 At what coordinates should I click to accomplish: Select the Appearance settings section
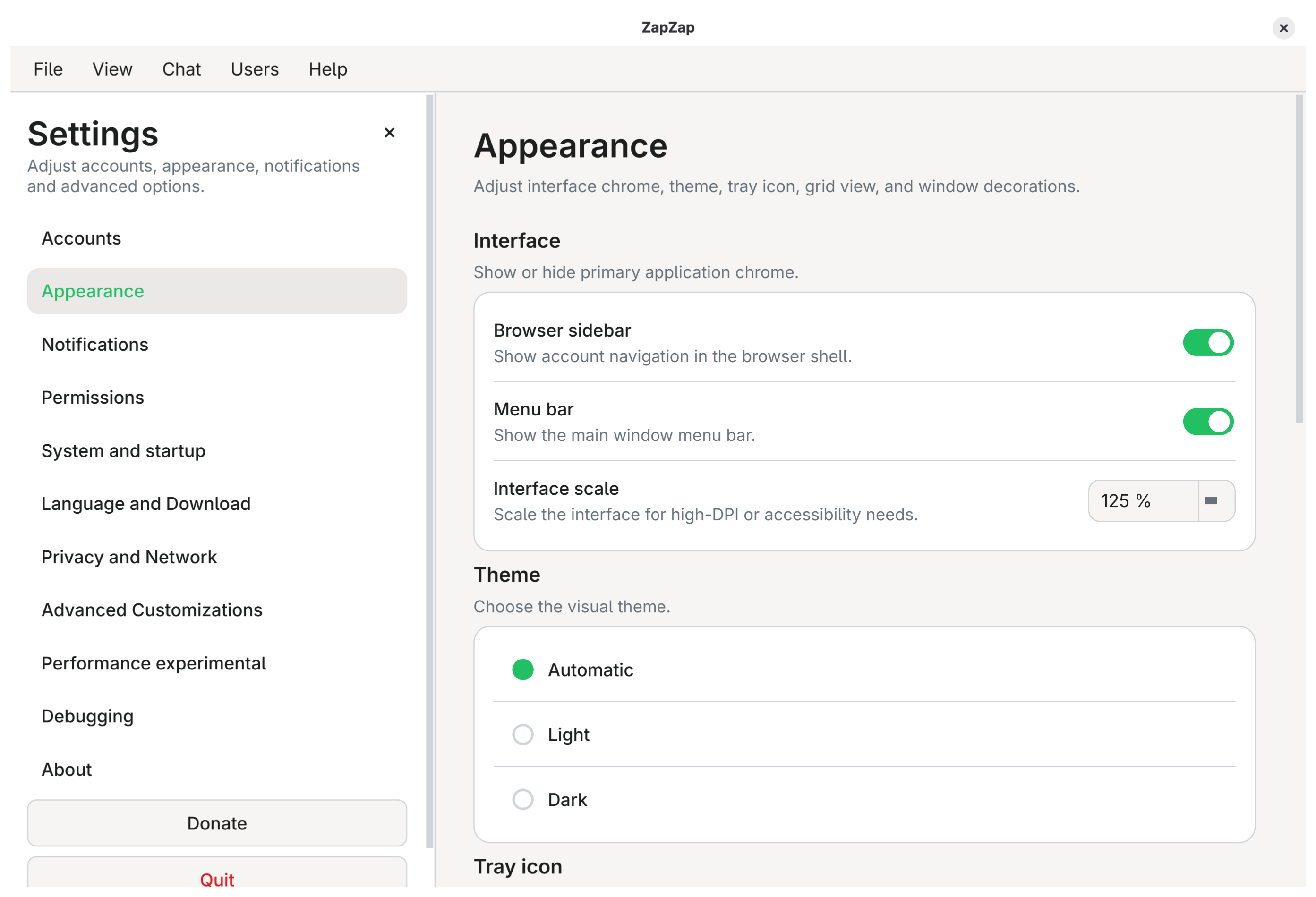click(217, 291)
